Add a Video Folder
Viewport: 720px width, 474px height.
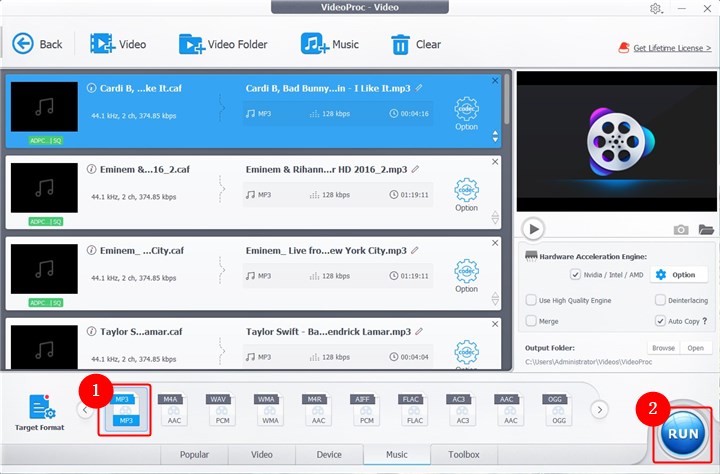pos(223,44)
